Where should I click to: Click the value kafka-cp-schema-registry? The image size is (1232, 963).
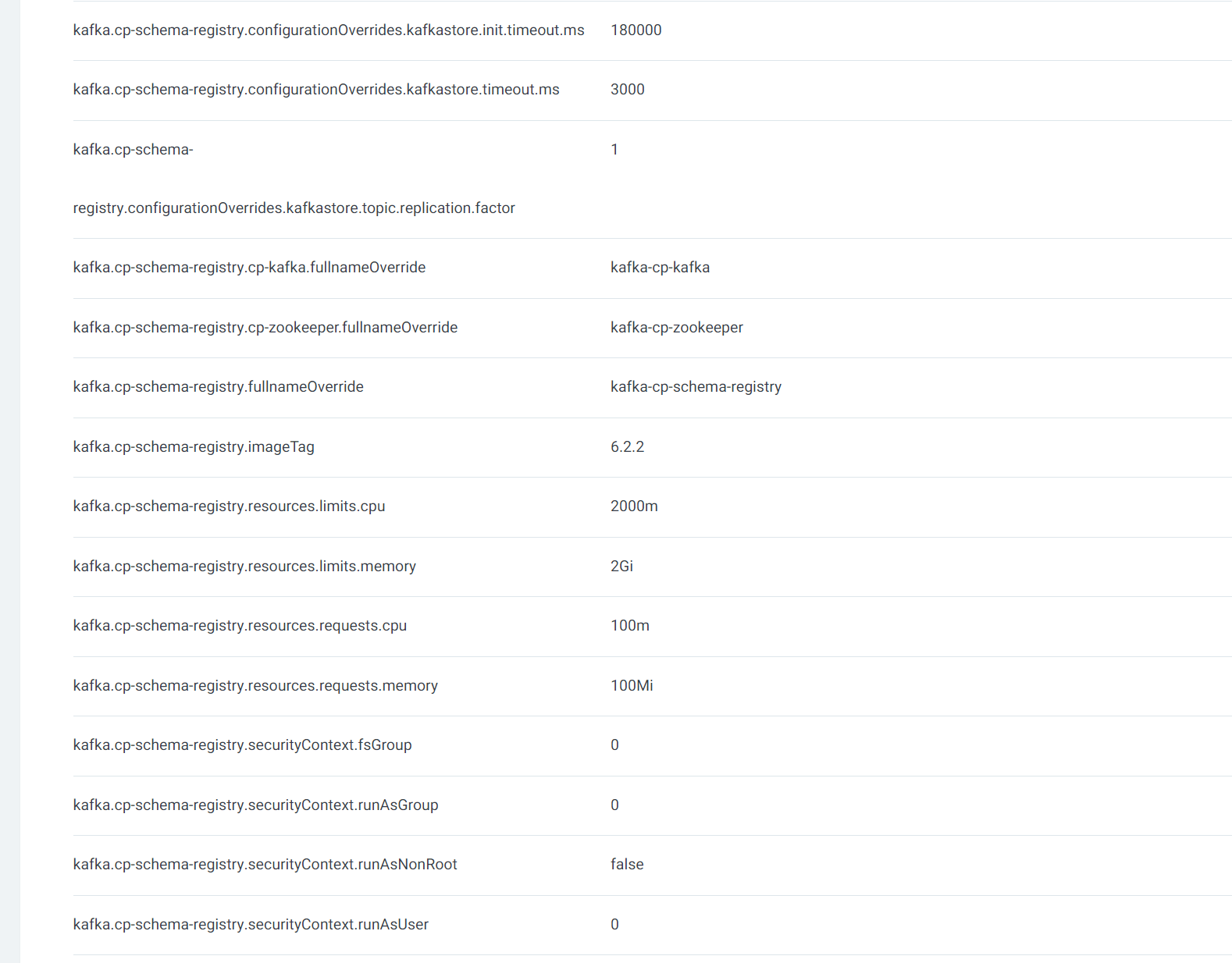pyautogui.click(x=696, y=387)
